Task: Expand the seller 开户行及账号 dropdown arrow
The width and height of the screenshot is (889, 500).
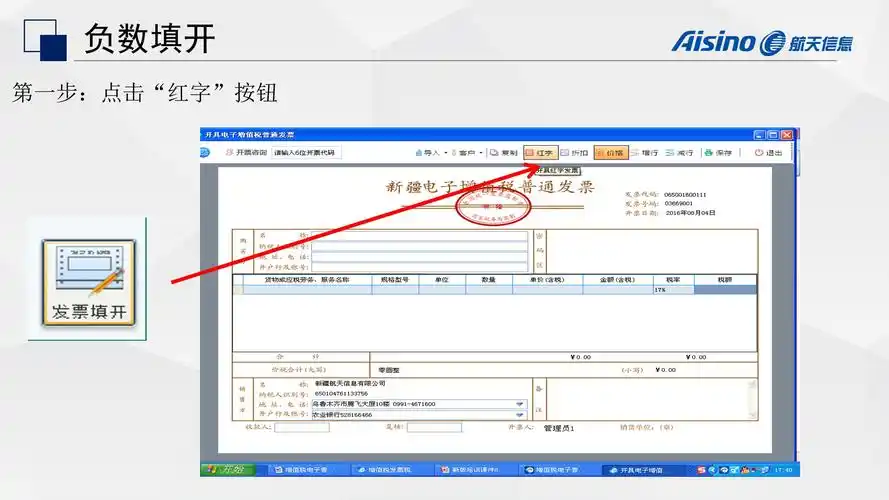Action: [x=519, y=415]
